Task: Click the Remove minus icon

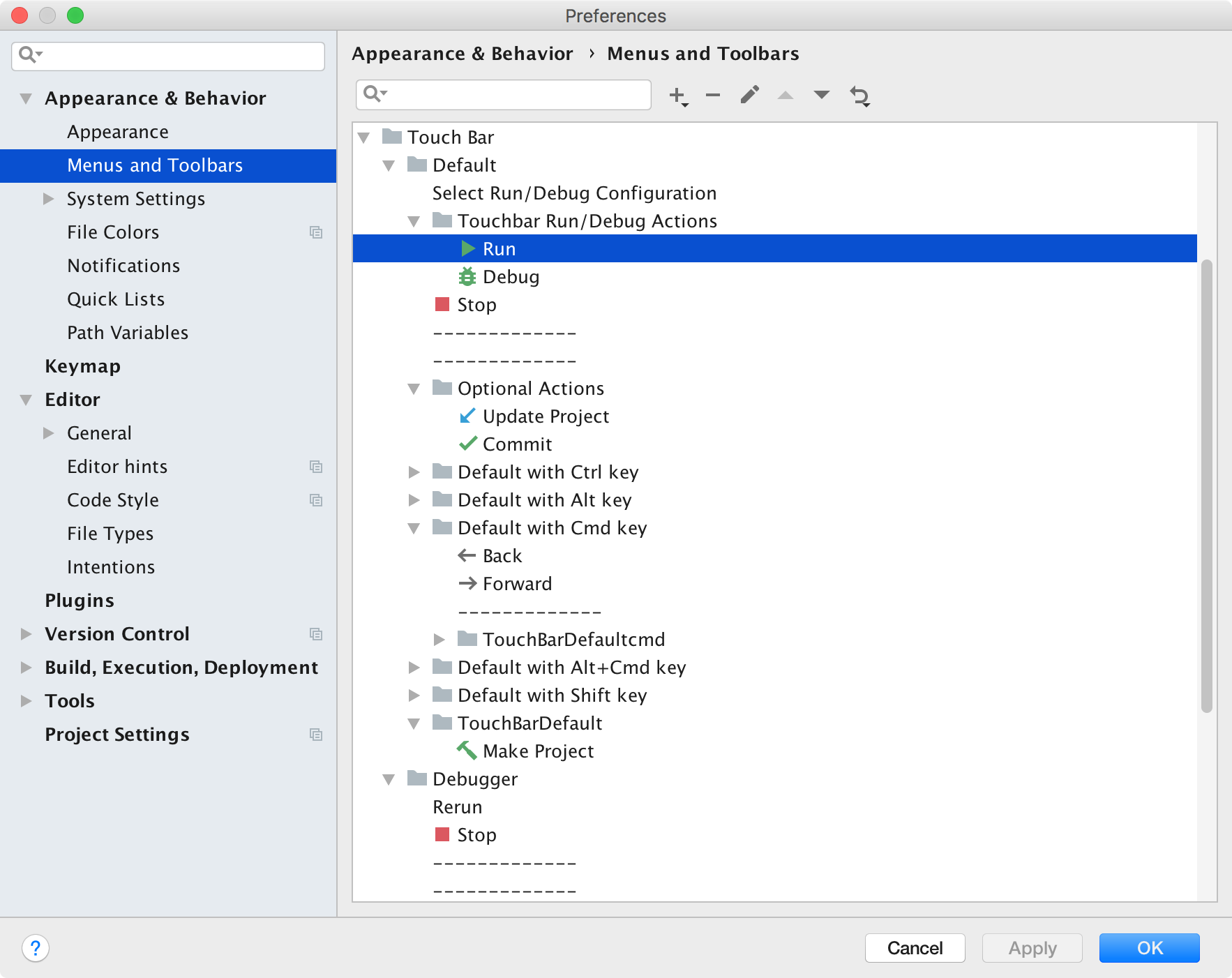Action: point(713,95)
